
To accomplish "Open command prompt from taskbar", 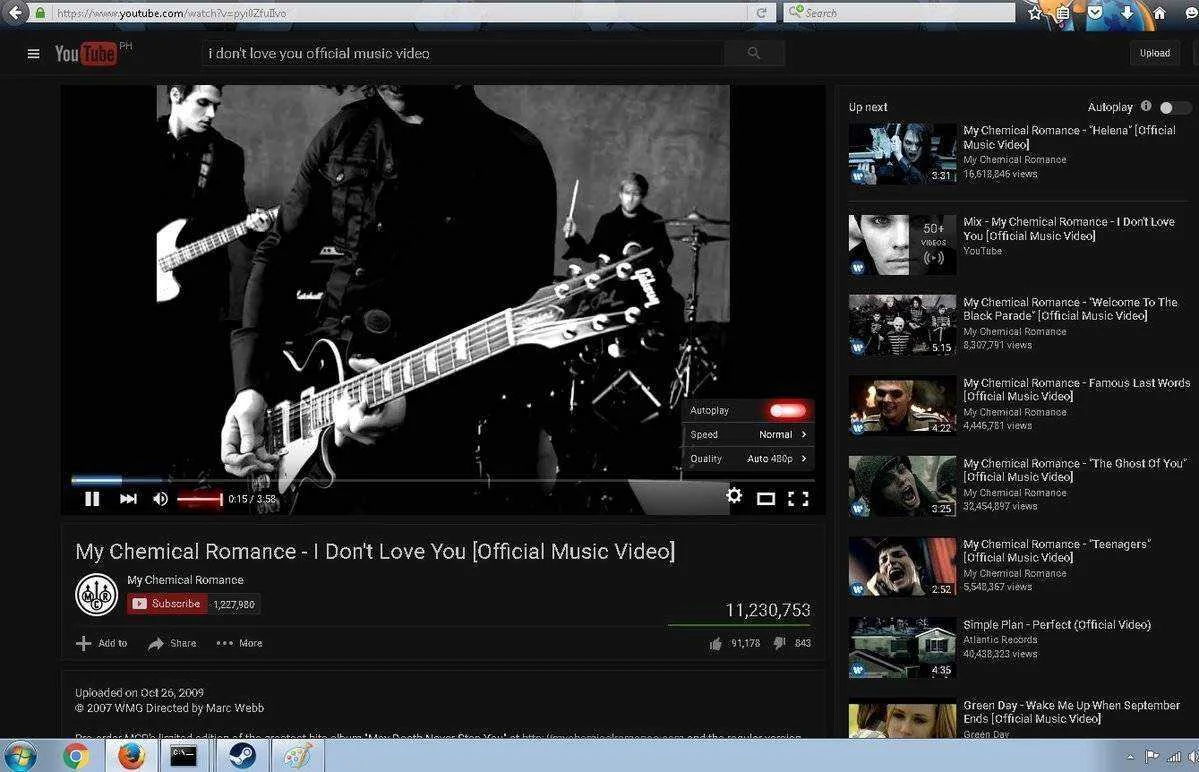I will [184, 757].
